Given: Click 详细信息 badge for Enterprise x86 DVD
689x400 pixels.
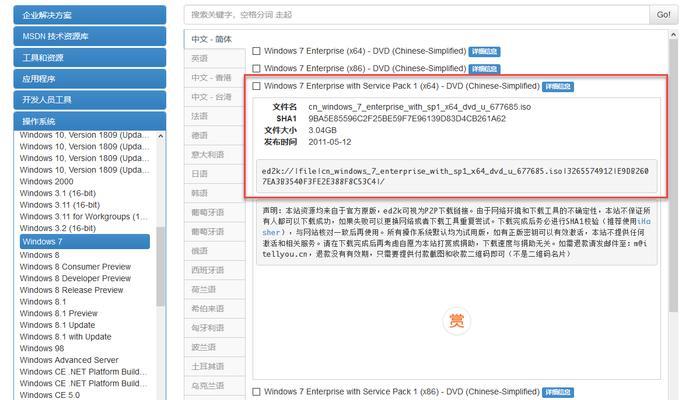Looking at the screenshot, I should point(484,69).
